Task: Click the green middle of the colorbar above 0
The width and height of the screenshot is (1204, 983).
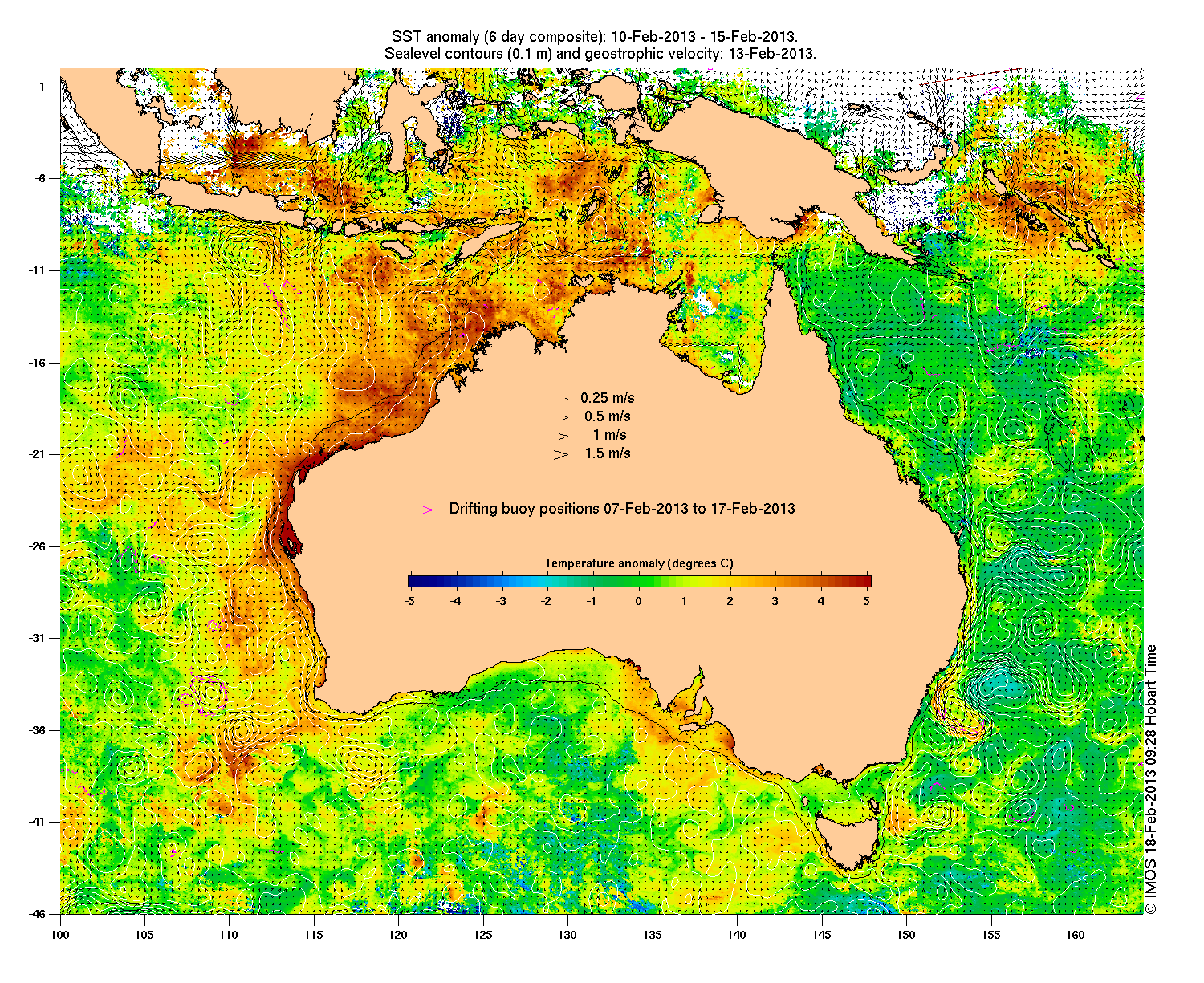Action: point(639,582)
